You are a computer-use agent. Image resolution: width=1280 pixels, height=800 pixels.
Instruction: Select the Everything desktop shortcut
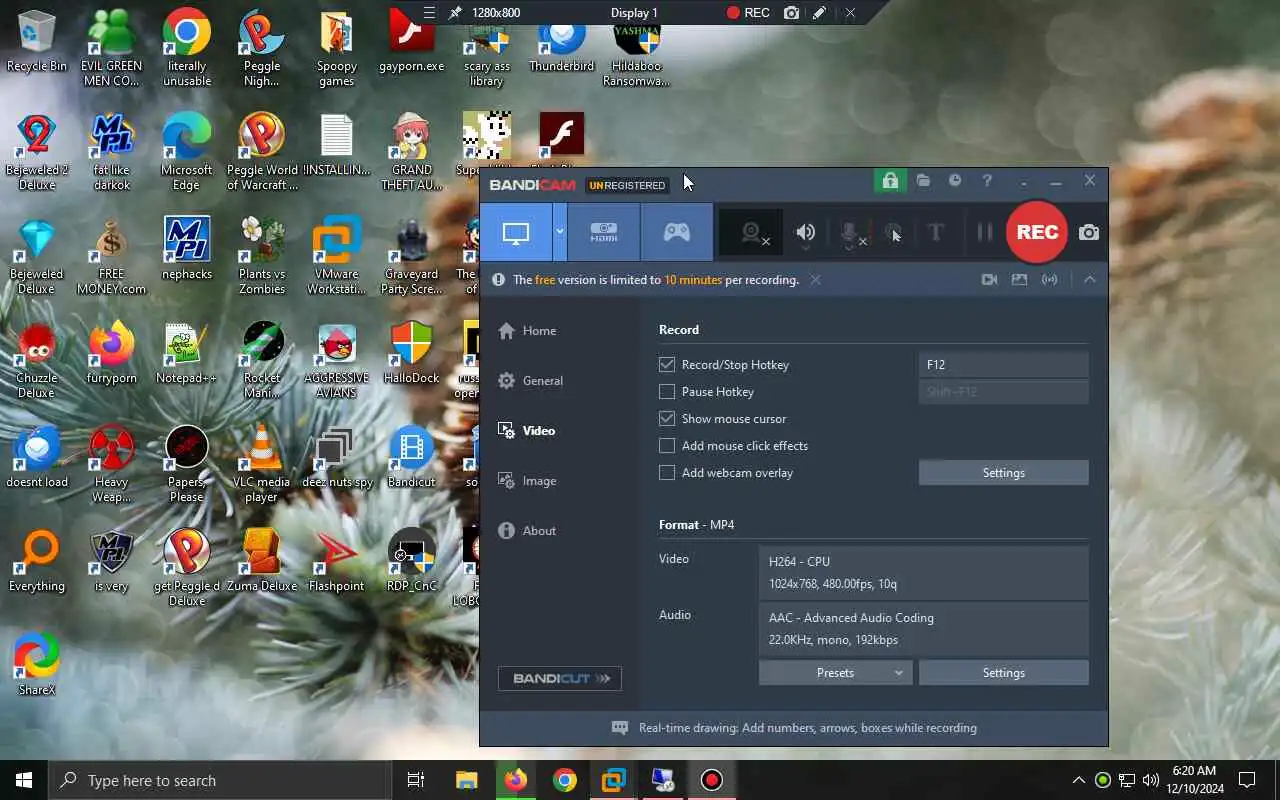(37, 561)
